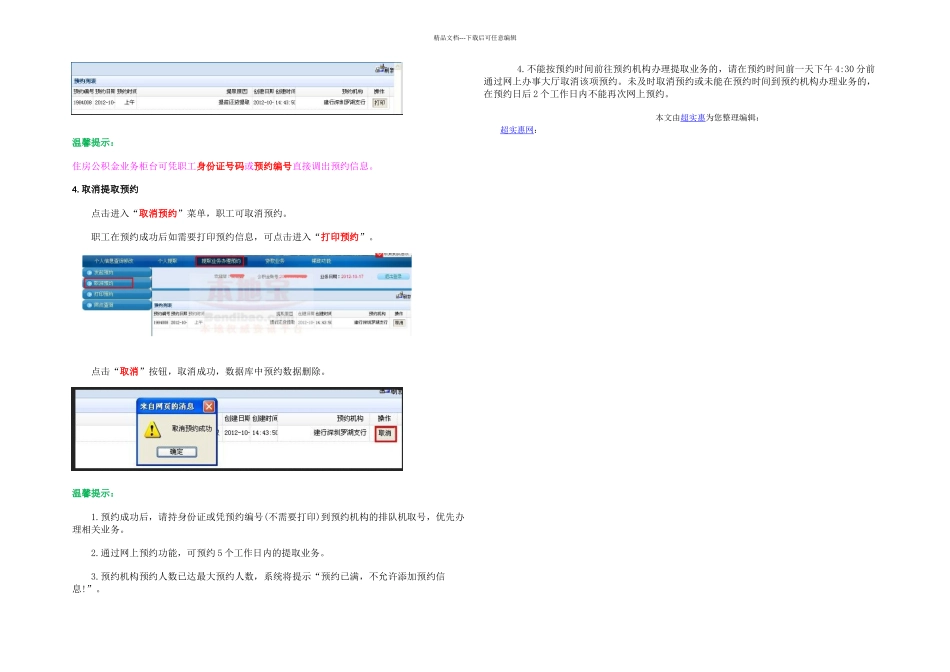Select the fourth sidebar item 网点查询
Screen dimensions: 950x672
116,305
